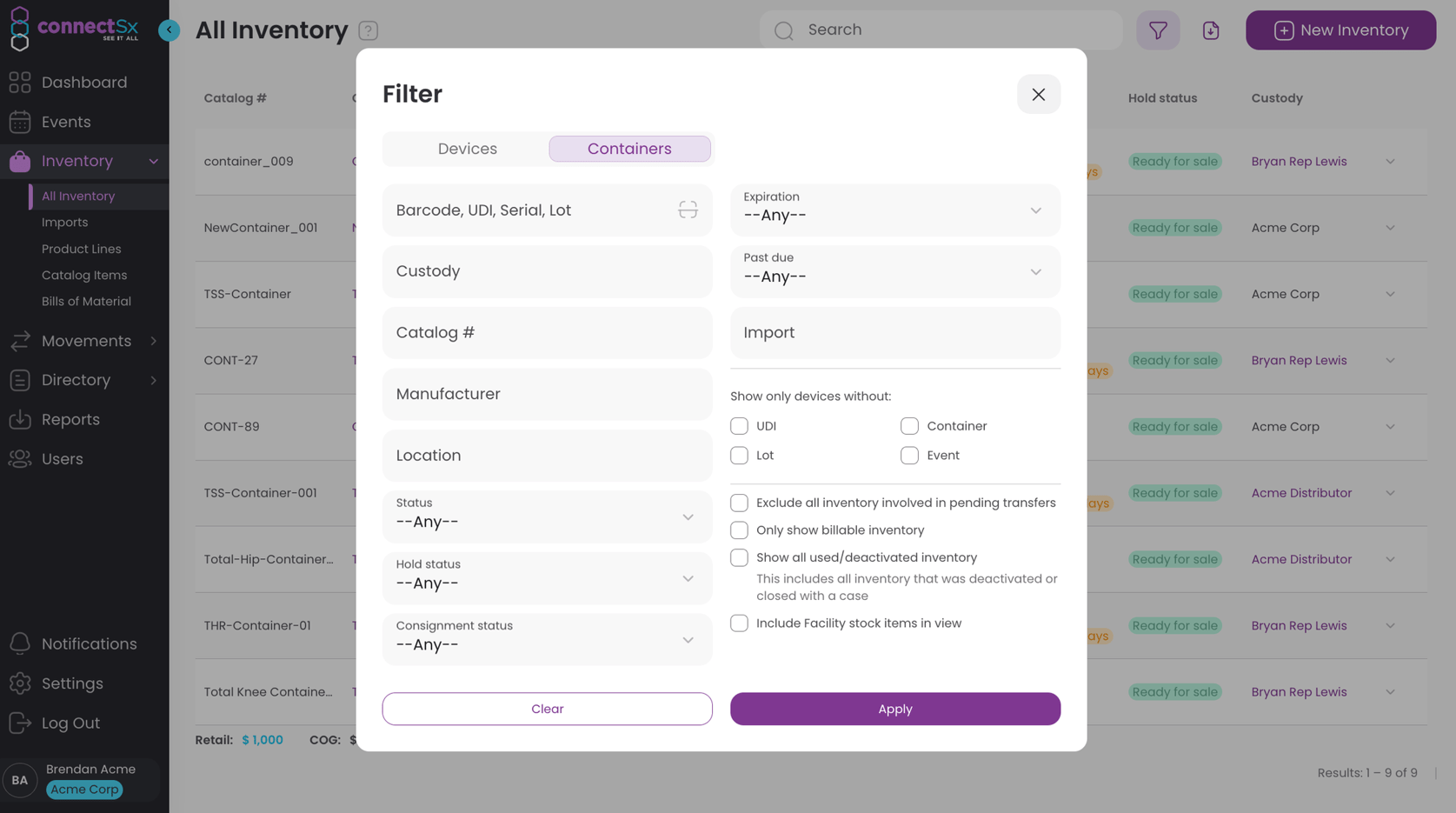The image size is (1456, 813).
Task: Enable Include Facility stock items in view
Action: pos(740,623)
